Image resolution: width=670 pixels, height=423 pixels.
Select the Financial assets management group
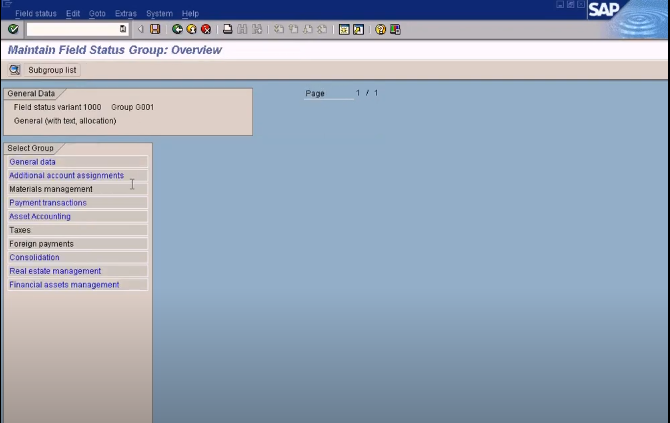pos(77,285)
